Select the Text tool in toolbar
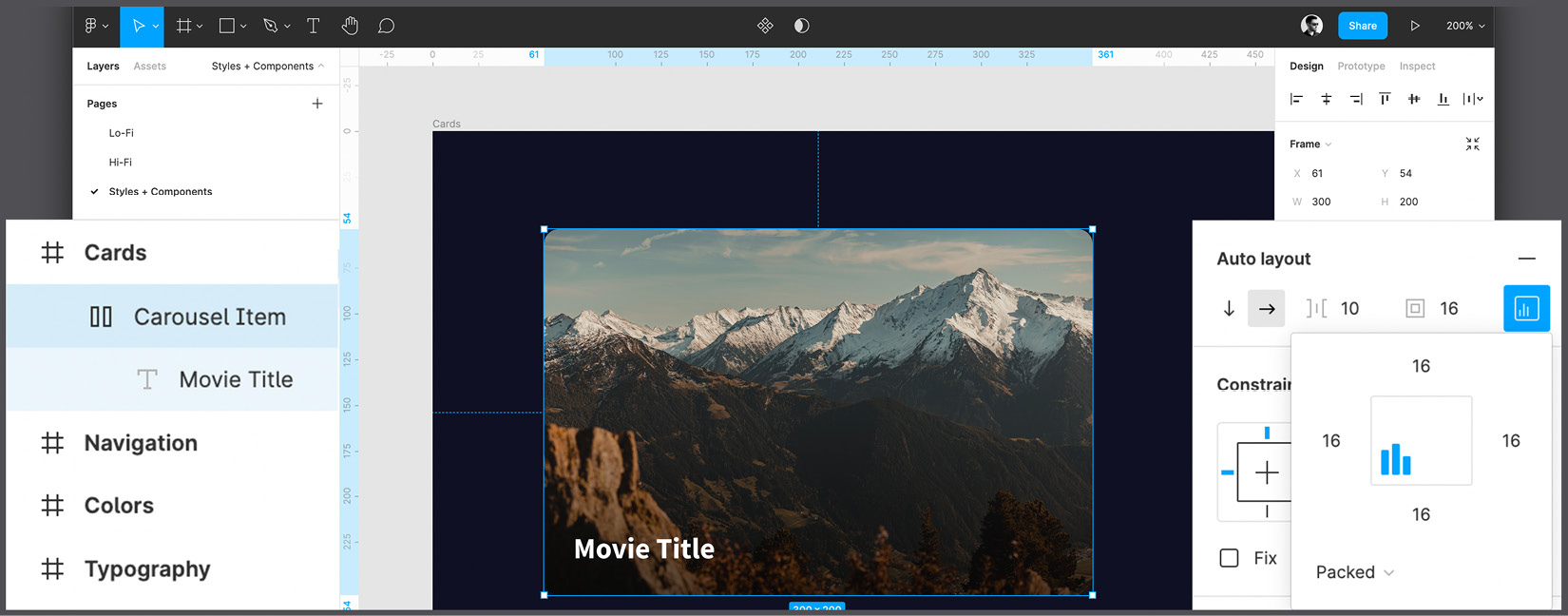Image resolution: width=1568 pixels, height=616 pixels. coord(313,26)
